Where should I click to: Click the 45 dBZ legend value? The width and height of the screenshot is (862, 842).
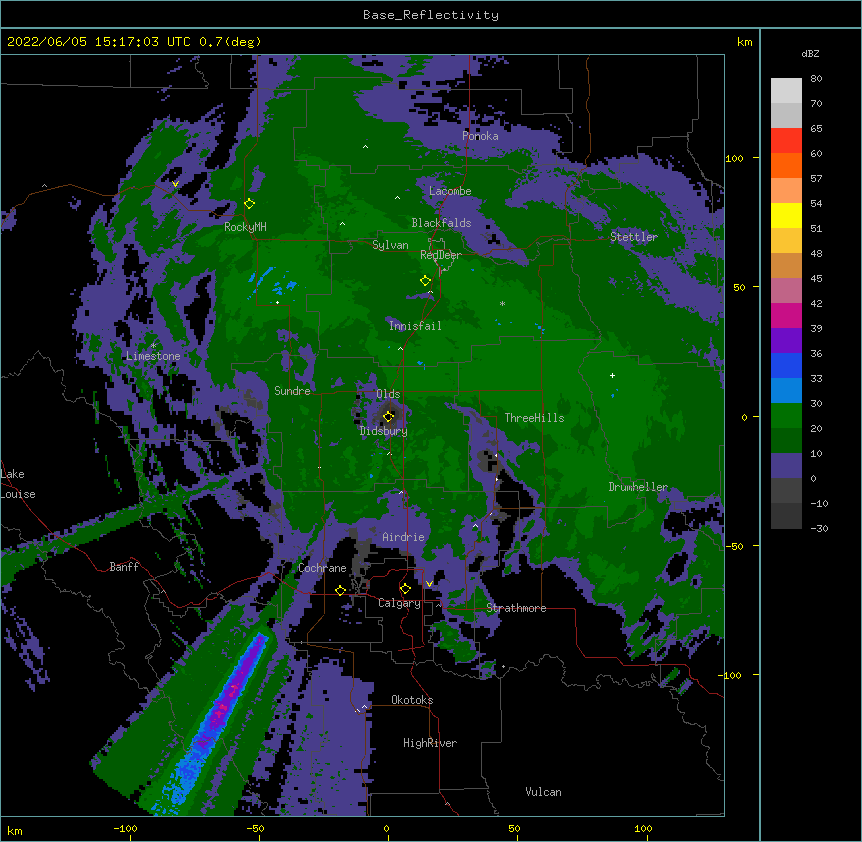pyautogui.click(x=816, y=279)
